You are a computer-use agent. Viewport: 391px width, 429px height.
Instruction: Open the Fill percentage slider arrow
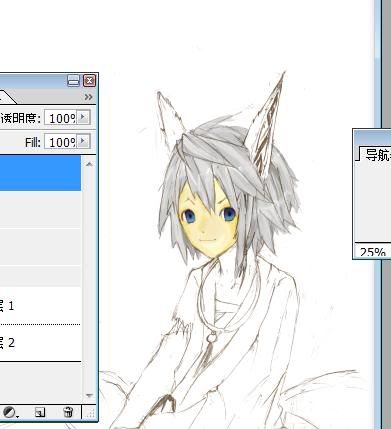84,141
